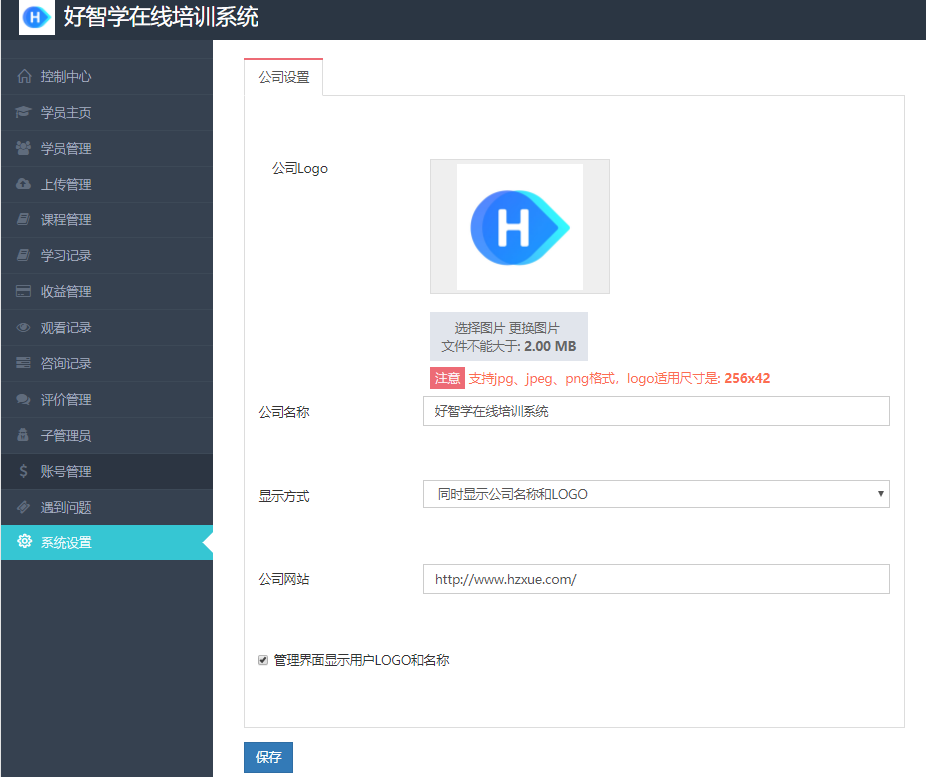Screen dimensions: 926x777
Task: Open 学习记录 in sidebar
Action: coord(107,255)
